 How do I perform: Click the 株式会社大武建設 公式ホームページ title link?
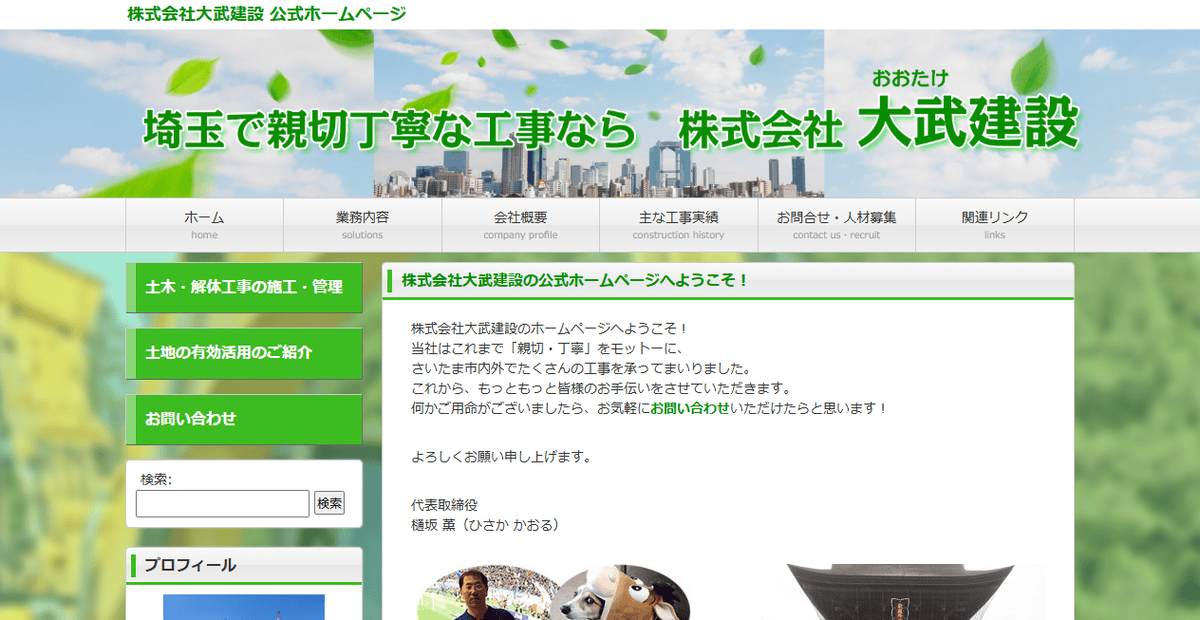pyautogui.click(x=264, y=14)
